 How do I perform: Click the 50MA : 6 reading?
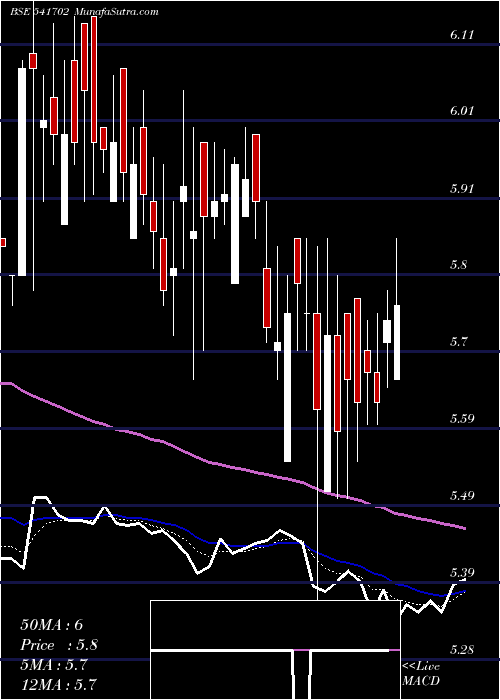[x=52, y=625]
